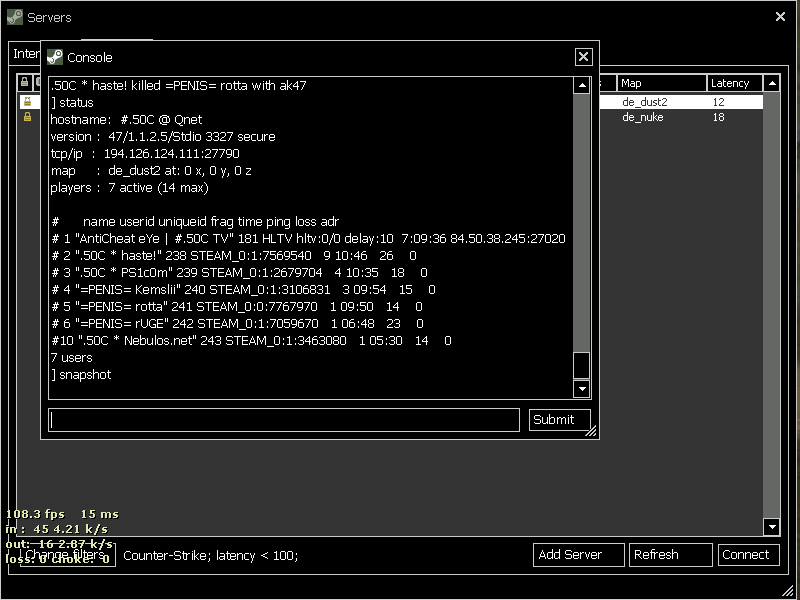800x600 pixels.
Task: Click the player row 'AntiCheat eYe | #.50C TV'
Action: 308,238
